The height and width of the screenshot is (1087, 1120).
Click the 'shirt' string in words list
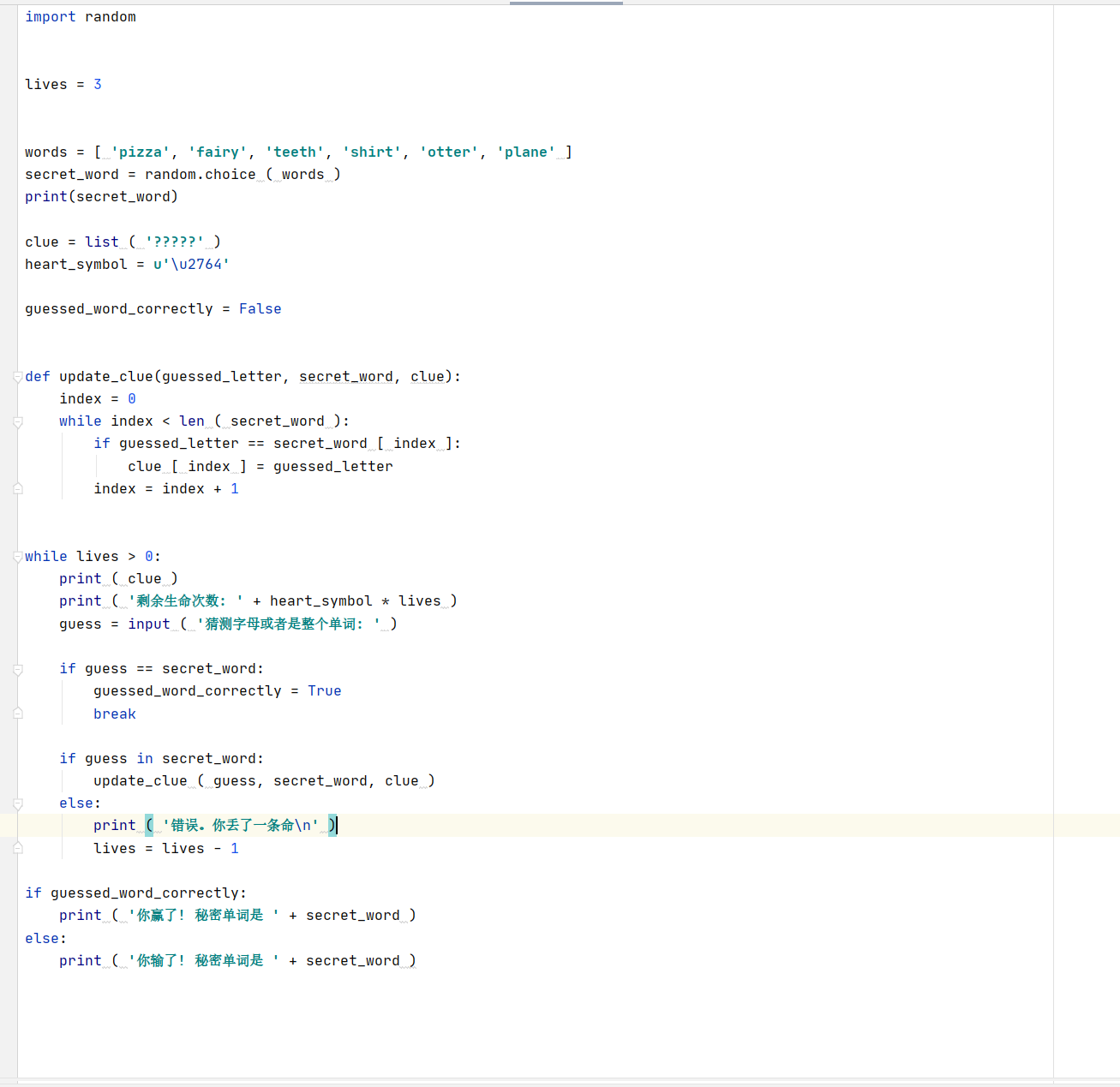click(372, 152)
